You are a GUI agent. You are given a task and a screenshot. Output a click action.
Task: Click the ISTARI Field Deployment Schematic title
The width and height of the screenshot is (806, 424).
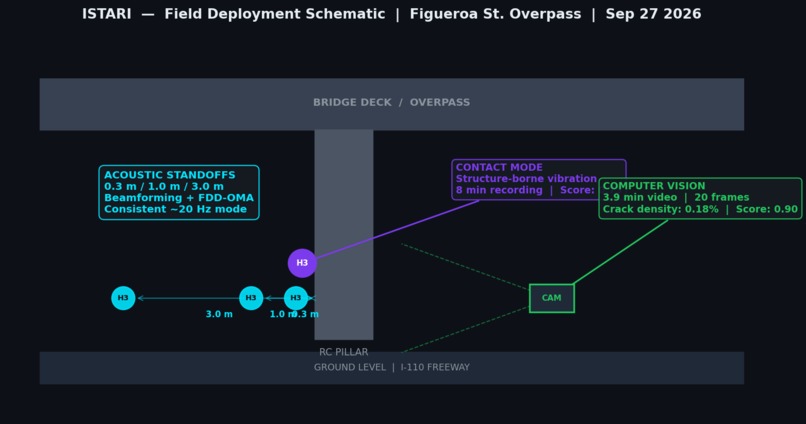click(392, 14)
